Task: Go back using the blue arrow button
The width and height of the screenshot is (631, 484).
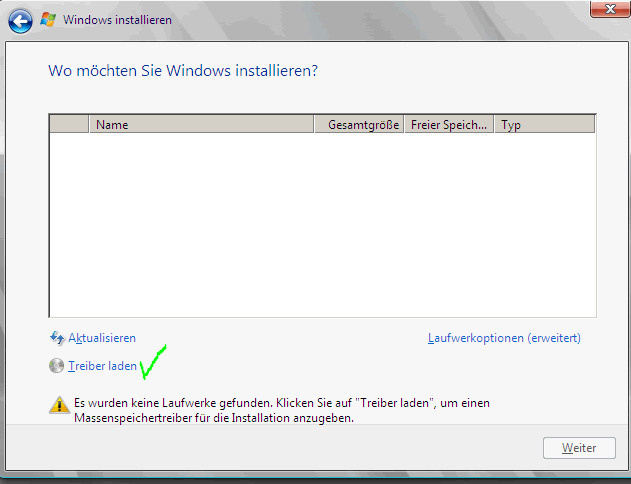Action: click(20, 21)
